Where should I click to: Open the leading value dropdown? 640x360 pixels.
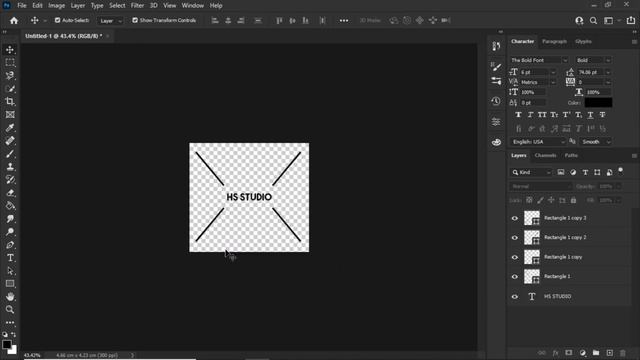608,72
